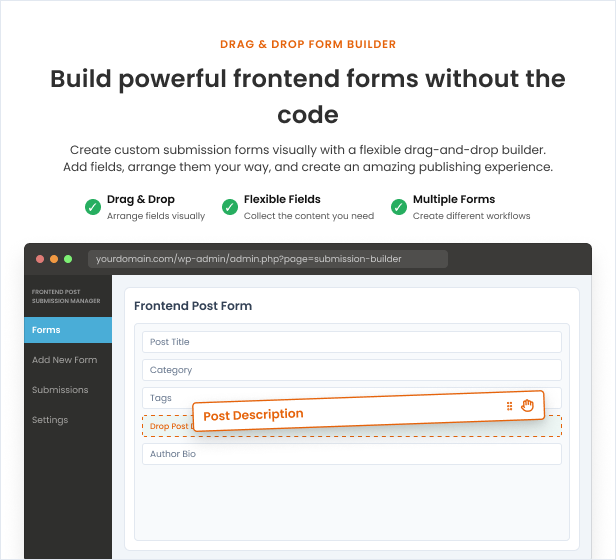
Task: Click the Author Bio field
Action: click(x=352, y=454)
